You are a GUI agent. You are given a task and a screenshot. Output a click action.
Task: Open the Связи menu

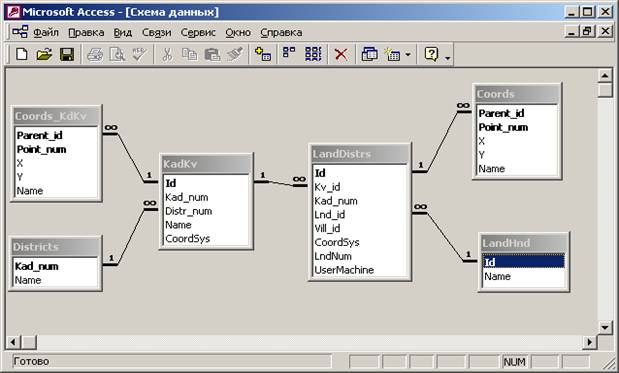click(156, 32)
